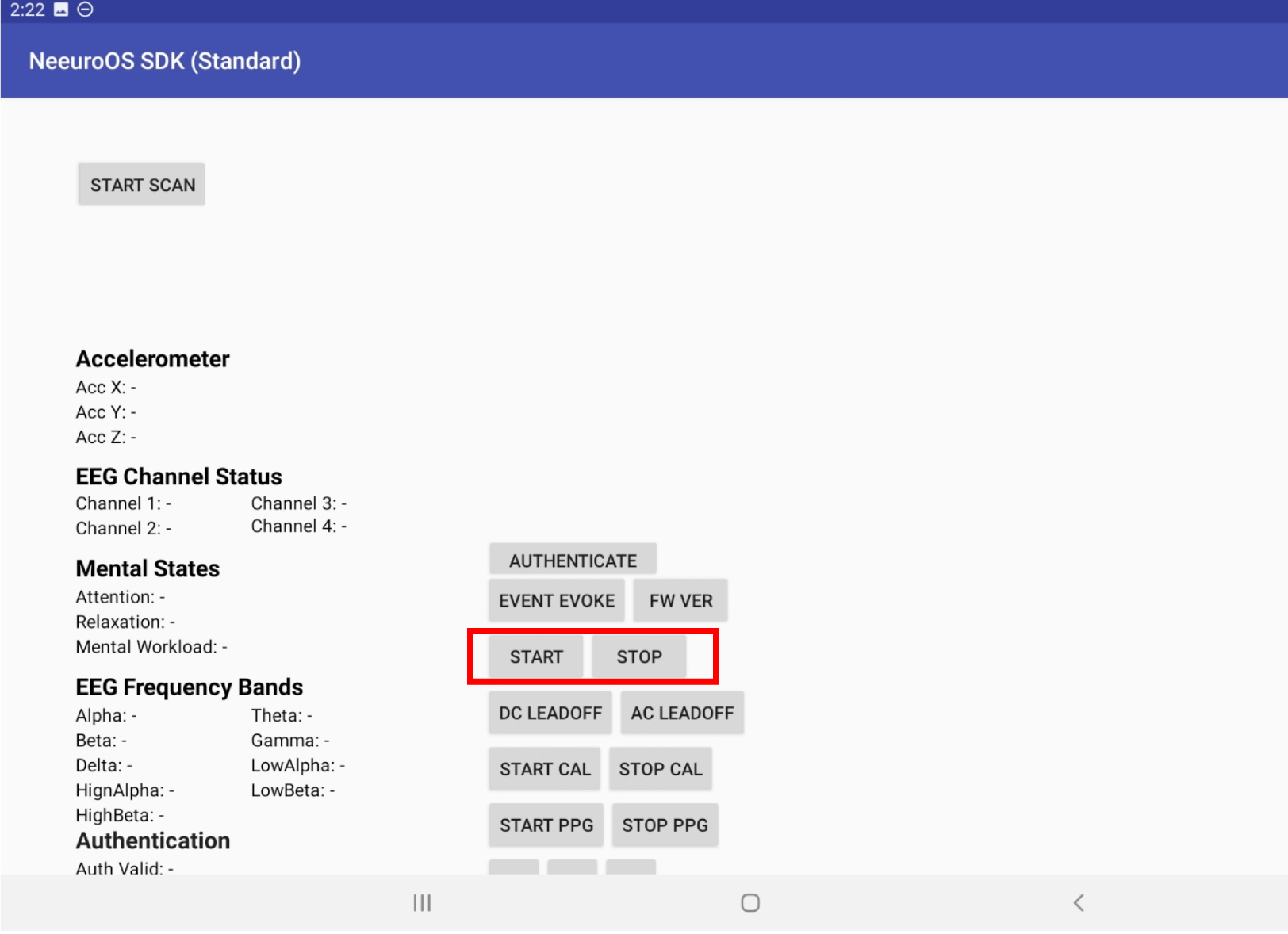Image resolution: width=1288 pixels, height=934 pixels.
Task: Tap FW VER to check firmware version
Action: coord(680,600)
